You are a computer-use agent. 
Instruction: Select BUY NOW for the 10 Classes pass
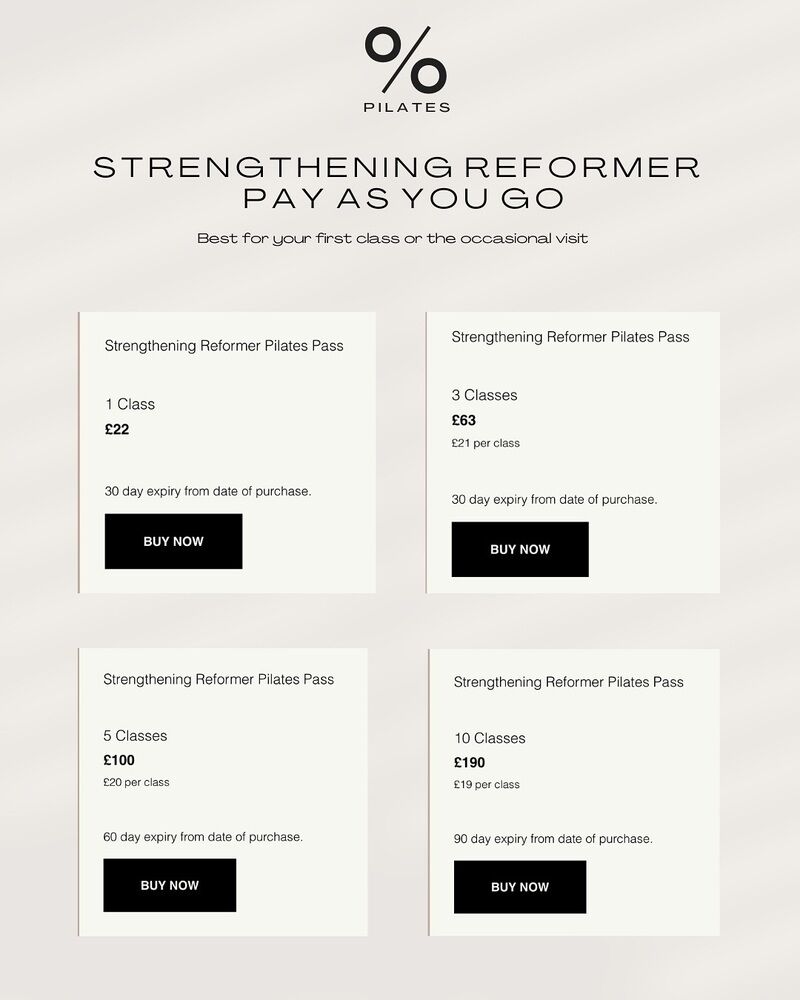tap(519, 887)
